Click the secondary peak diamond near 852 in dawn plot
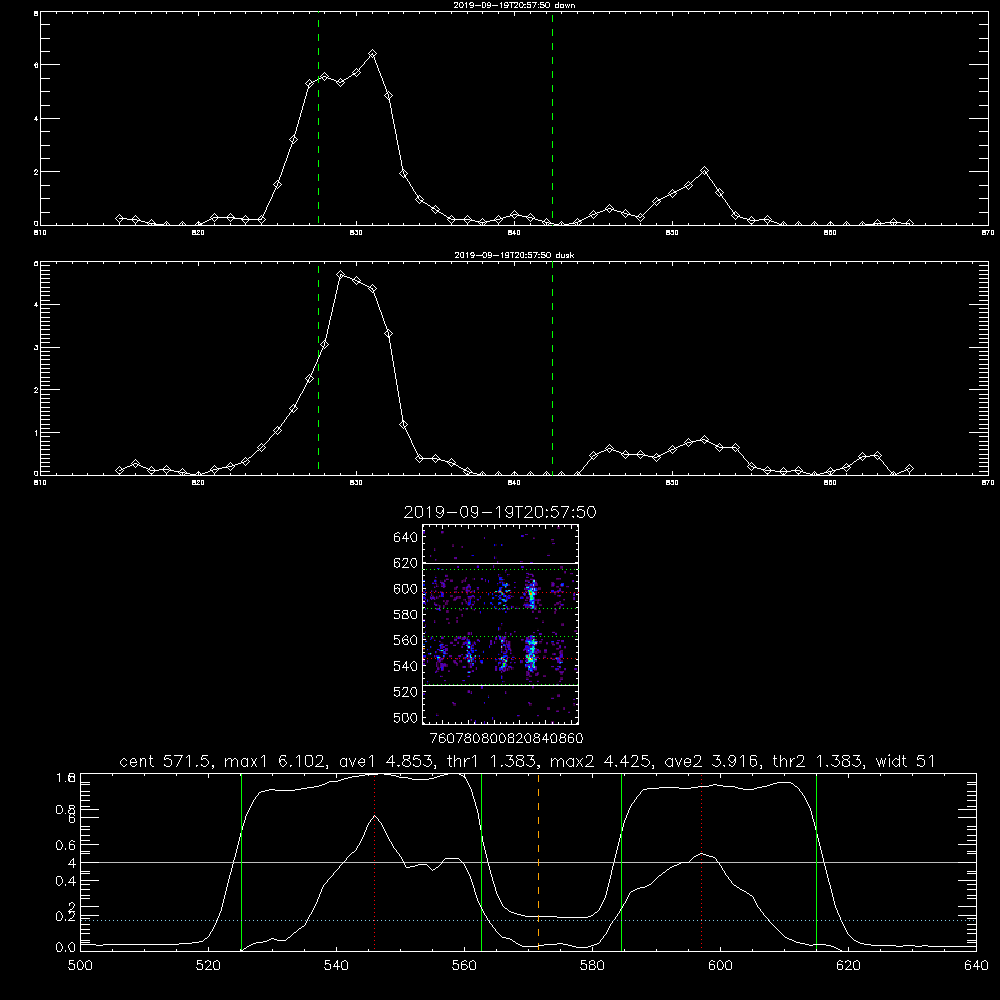This screenshot has width=1000, height=1000. [x=704, y=171]
